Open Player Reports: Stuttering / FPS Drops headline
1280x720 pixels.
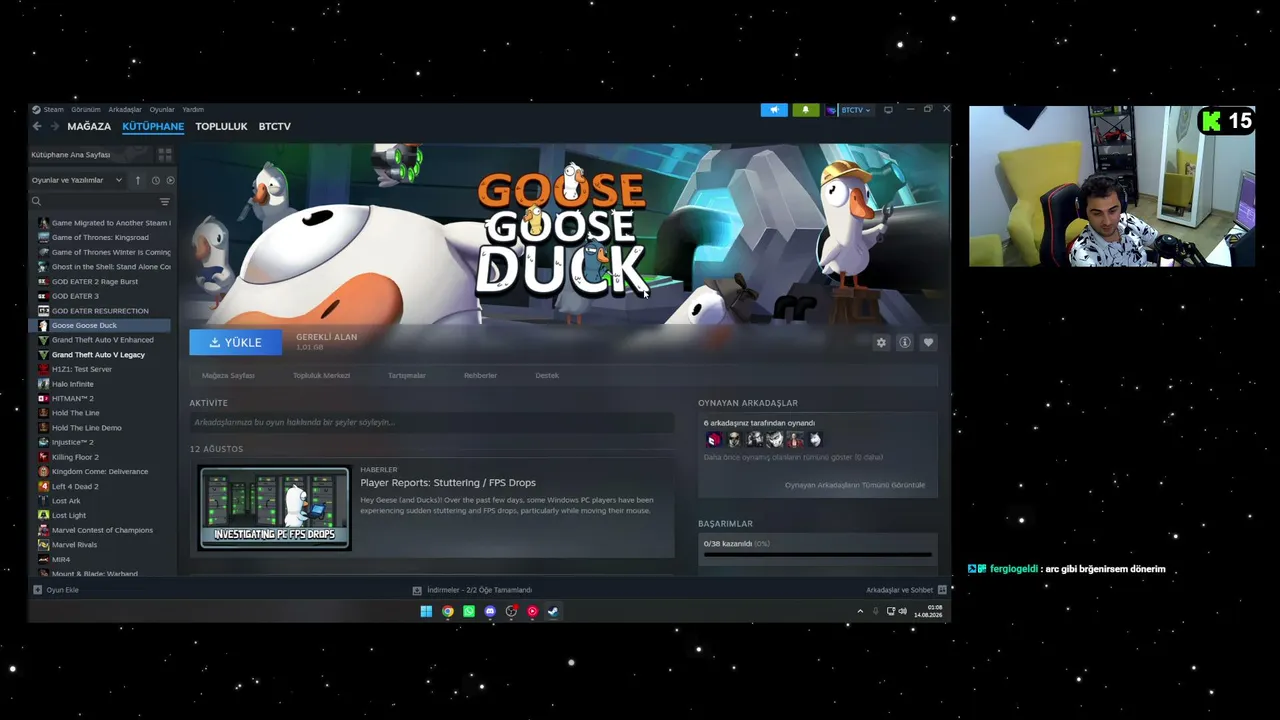pyautogui.click(x=448, y=483)
